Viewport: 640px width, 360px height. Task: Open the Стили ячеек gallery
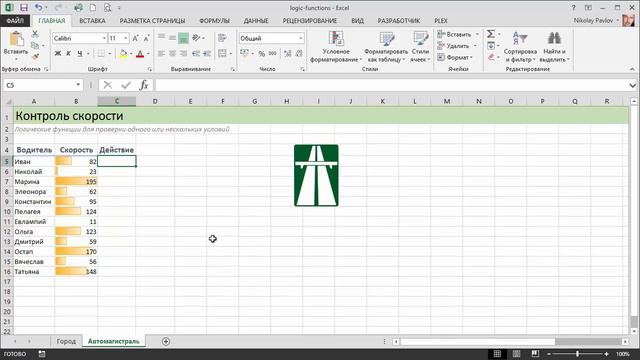420,47
